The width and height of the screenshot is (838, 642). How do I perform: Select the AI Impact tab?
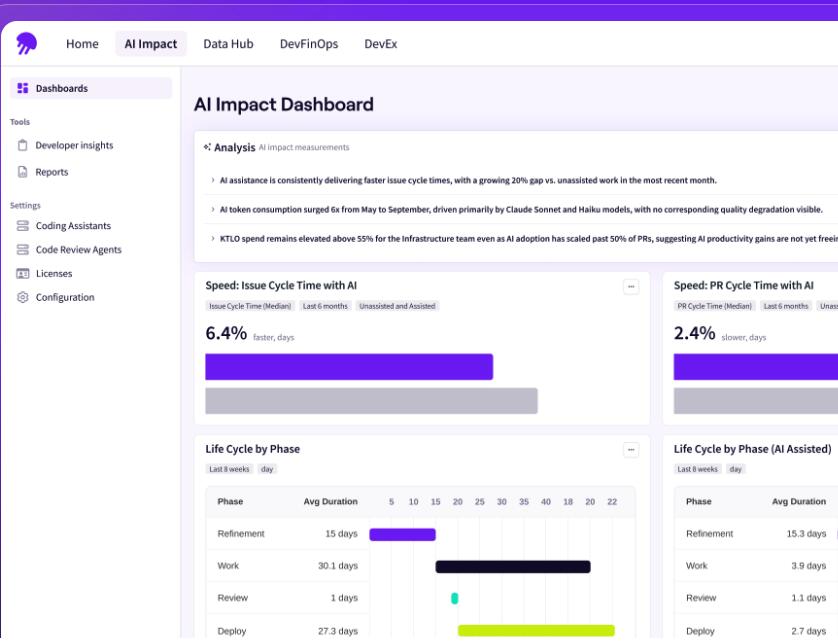click(151, 44)
